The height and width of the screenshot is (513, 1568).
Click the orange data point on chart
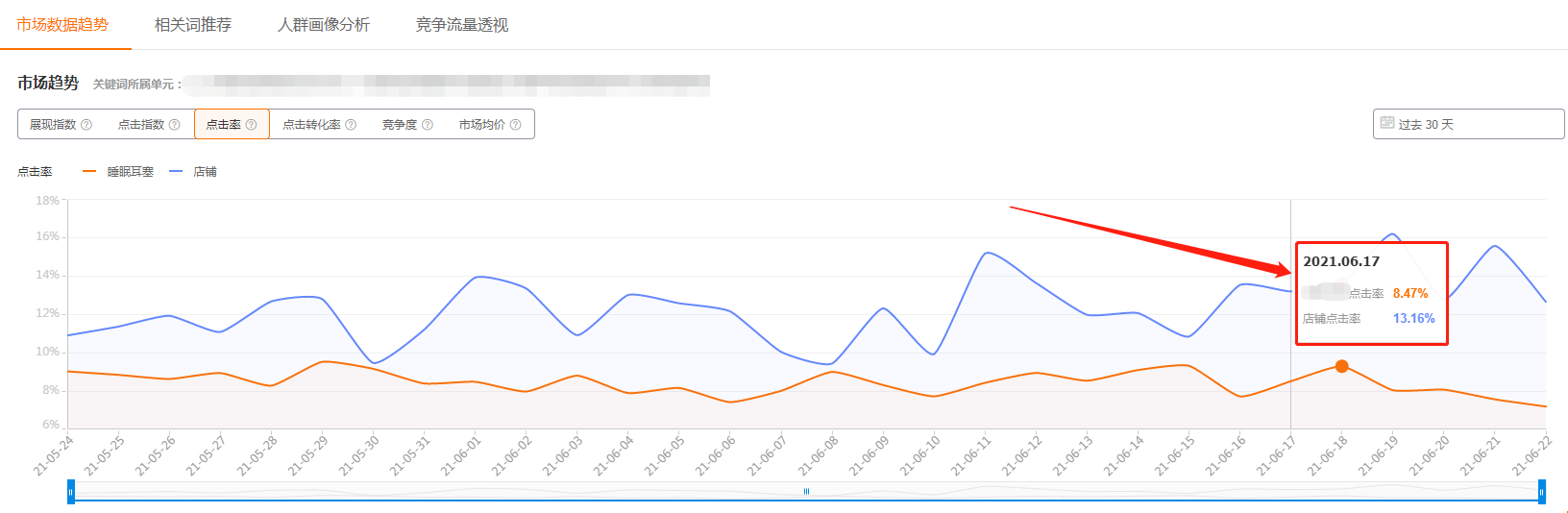point(1342,366)
